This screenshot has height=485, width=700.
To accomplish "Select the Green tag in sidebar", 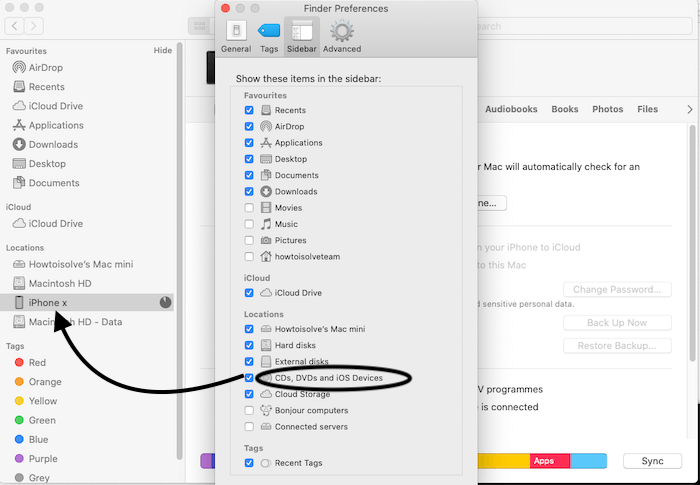I will click(35, 420).
